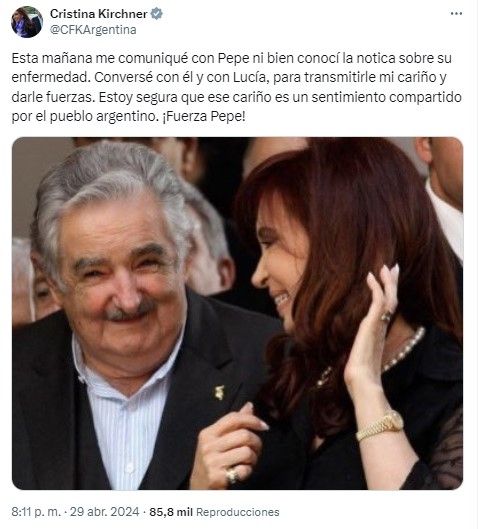Open the attached photo in the tweet
Screen dimensions: 478x529
(x=237, y=313)
